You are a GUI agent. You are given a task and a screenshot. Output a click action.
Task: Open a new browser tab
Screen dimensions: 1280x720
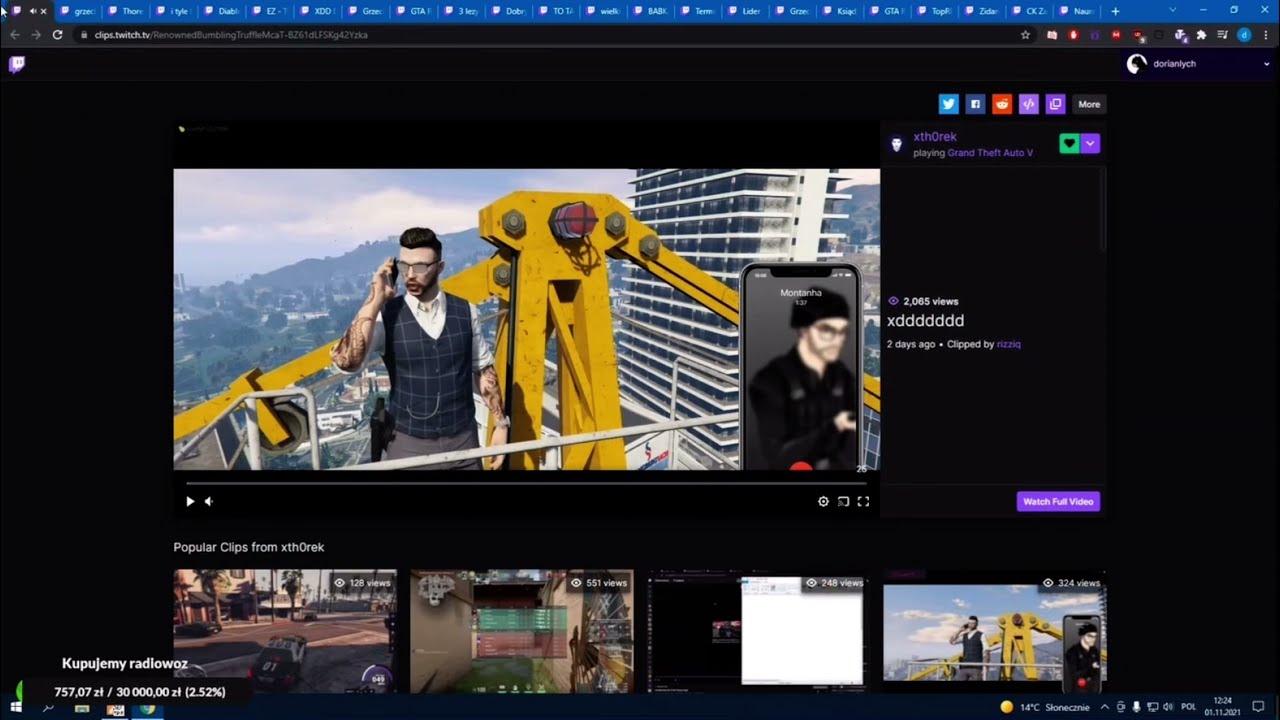1116,11
